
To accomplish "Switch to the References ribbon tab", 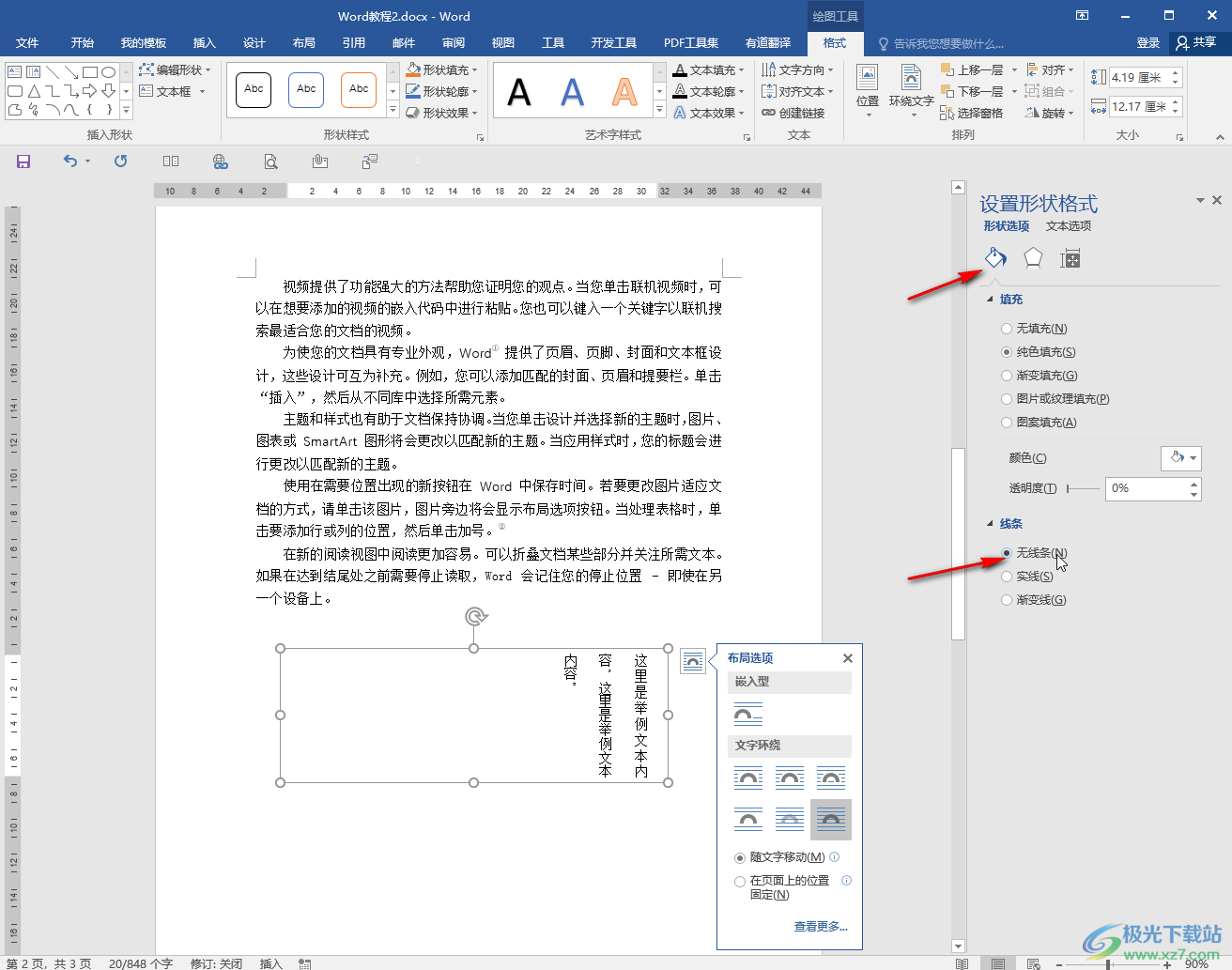I will click(353, 43).
